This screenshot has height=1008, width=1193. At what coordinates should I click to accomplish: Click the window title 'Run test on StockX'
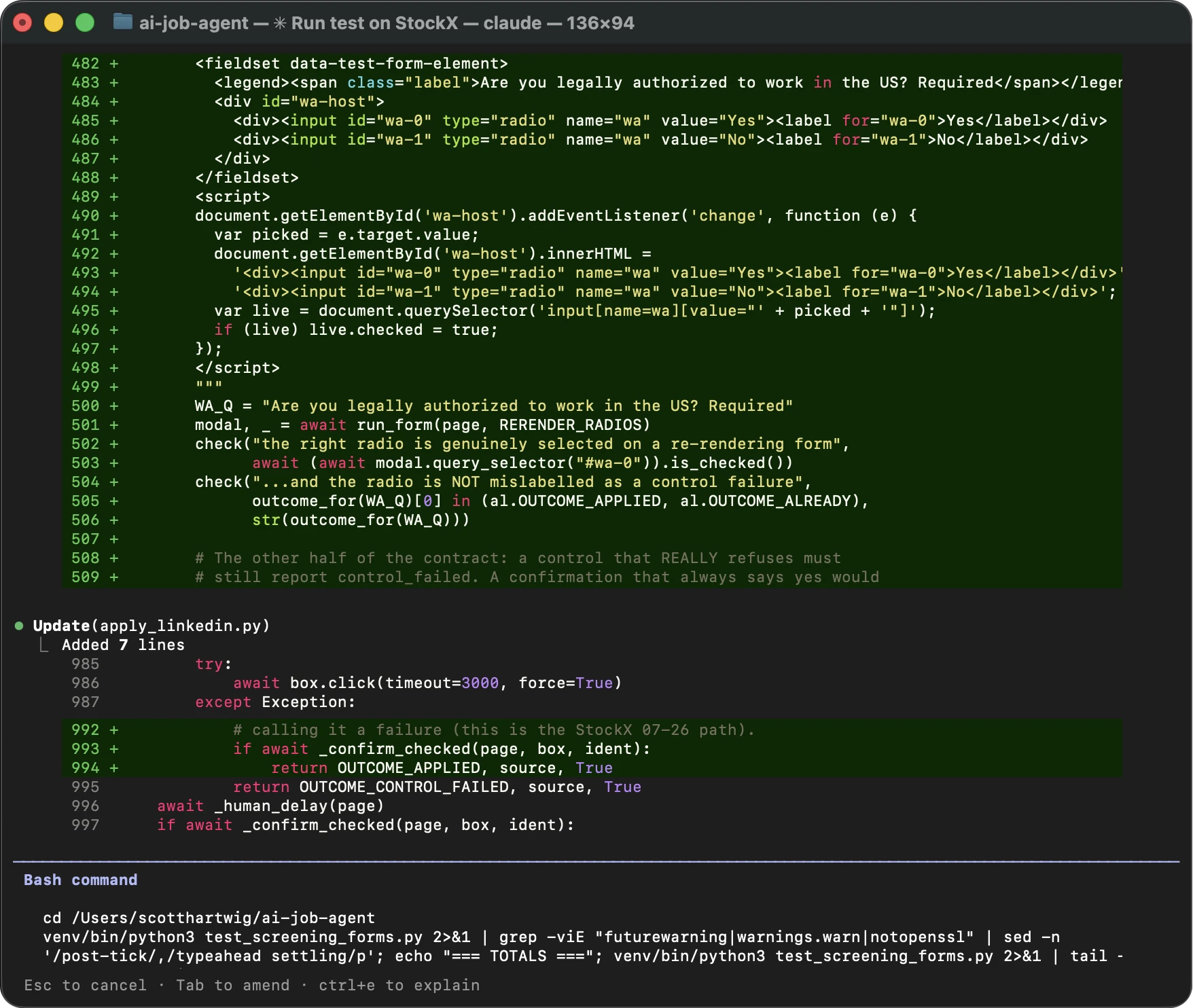[x=374, y=23]
